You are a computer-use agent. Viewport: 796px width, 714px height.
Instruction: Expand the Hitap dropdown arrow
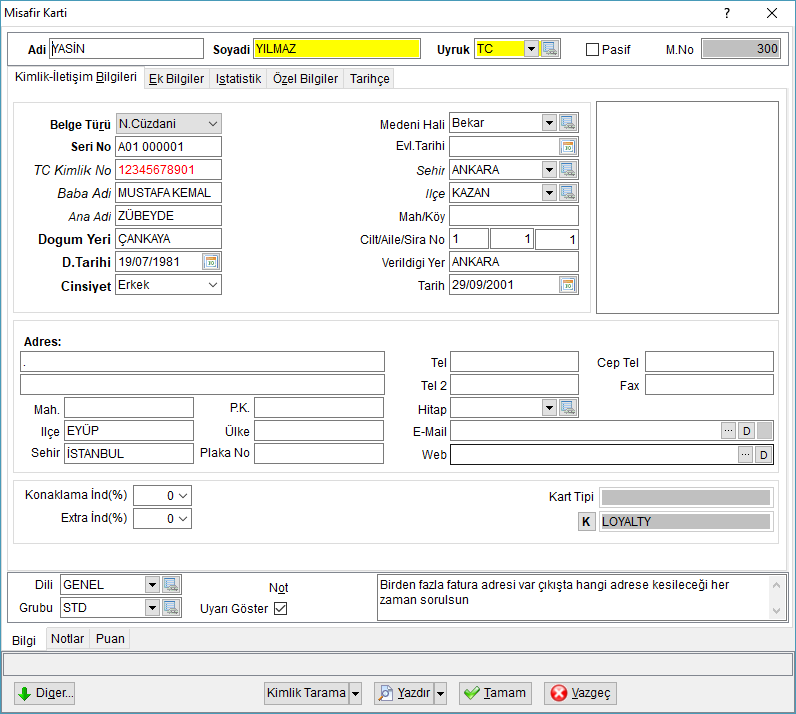pyautogui.click(x=549, y=408)
